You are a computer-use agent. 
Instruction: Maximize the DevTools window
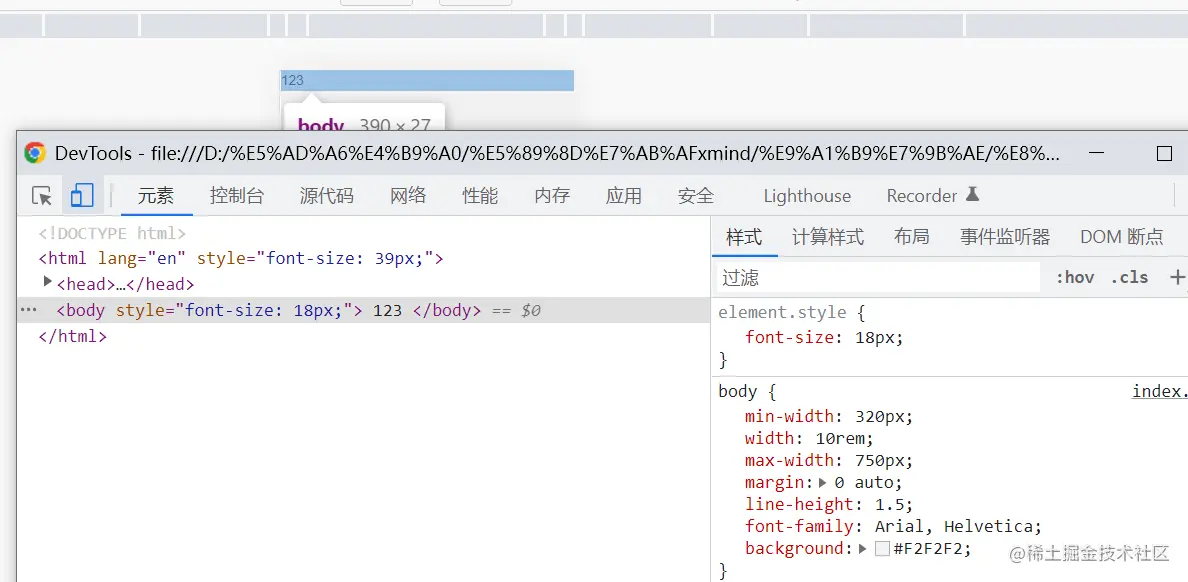(x=1165, y=154)
